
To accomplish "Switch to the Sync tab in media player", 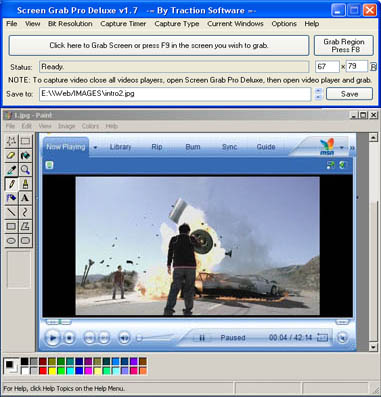I will (x=230, y=147).
